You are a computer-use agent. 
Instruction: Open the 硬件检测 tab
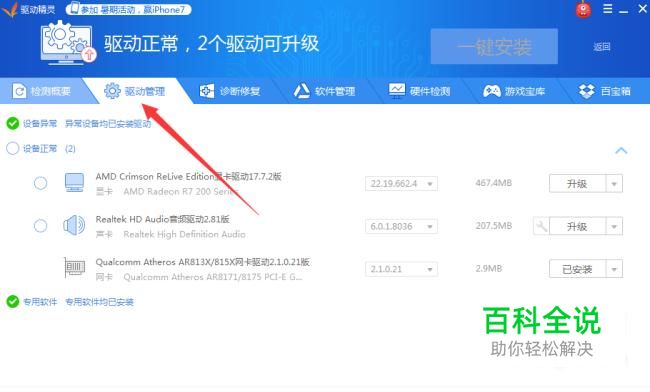point(419,91)
